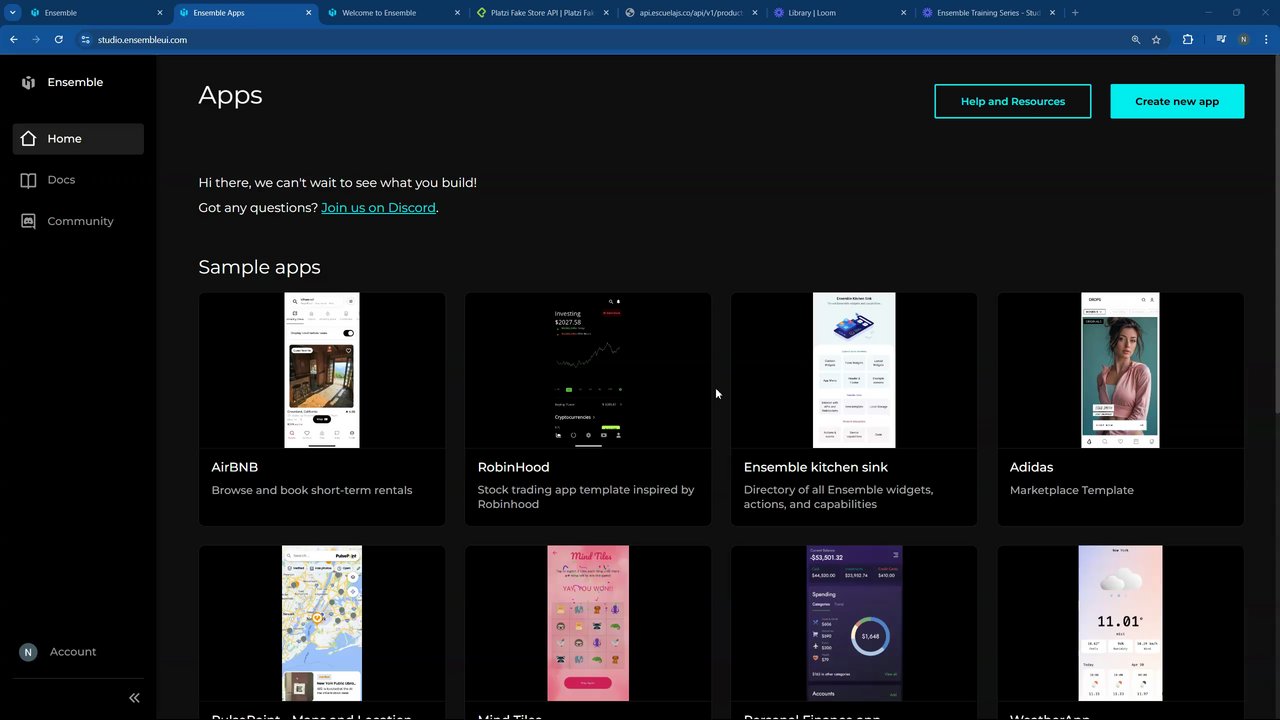
Task: Open the Personal Finance spending thumbnail
Action: point(854,623)
